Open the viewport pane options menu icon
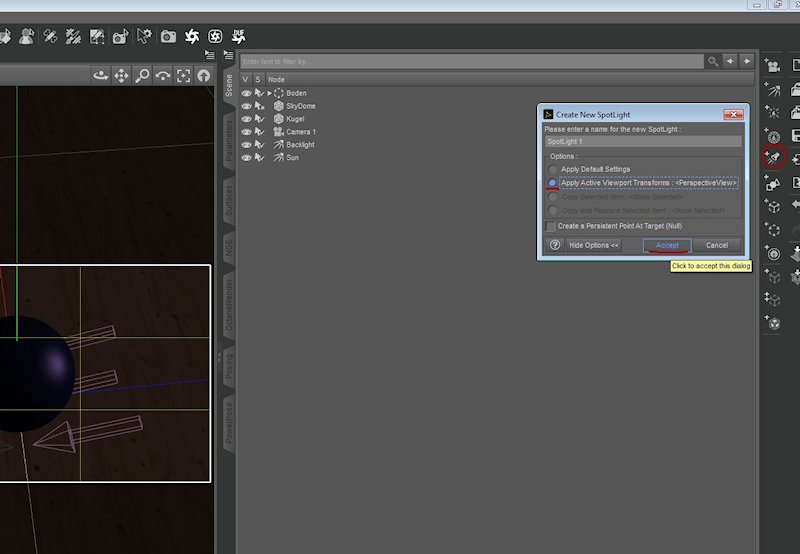This screenshot has width=800, height=554. (209, 54)
